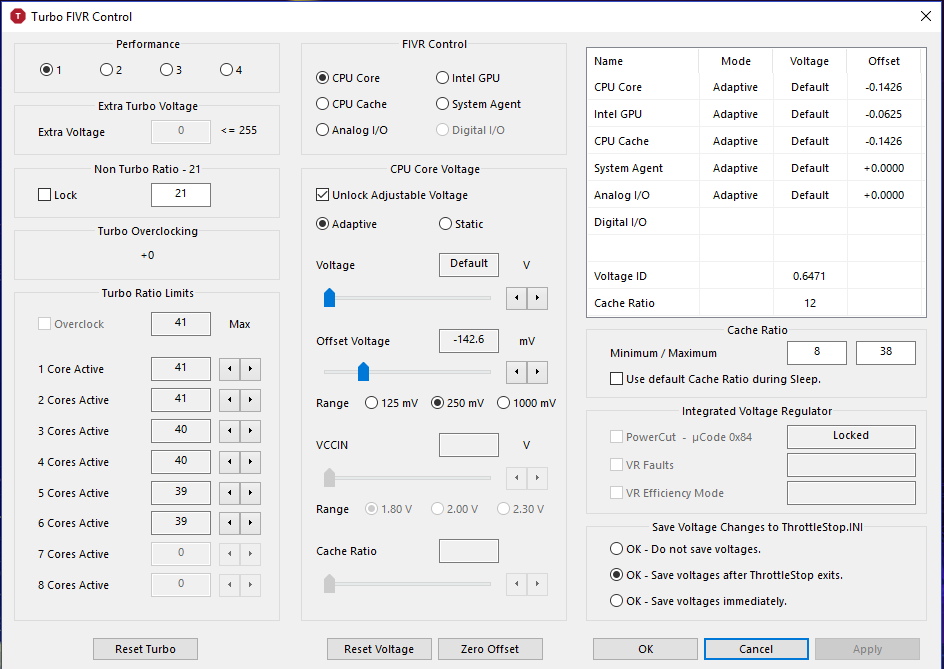Increase the 5 Cores Active ratio arrow
Image resolution: width=944 pixels, height=669 pixels.
[250, 493]
